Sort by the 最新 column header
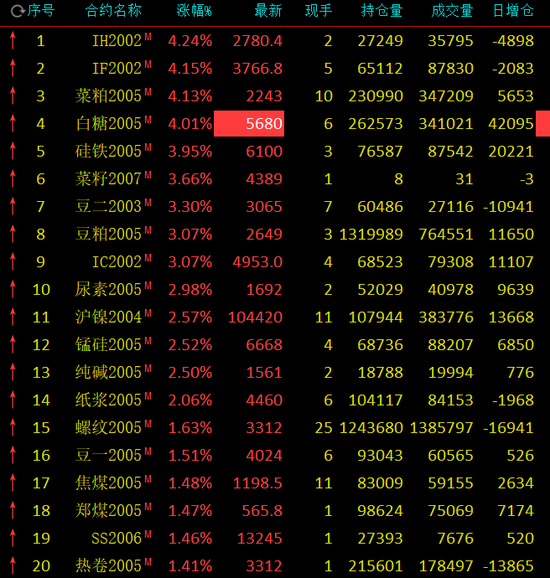Viewport: 550px width, 578px height. tap(268, 11)
